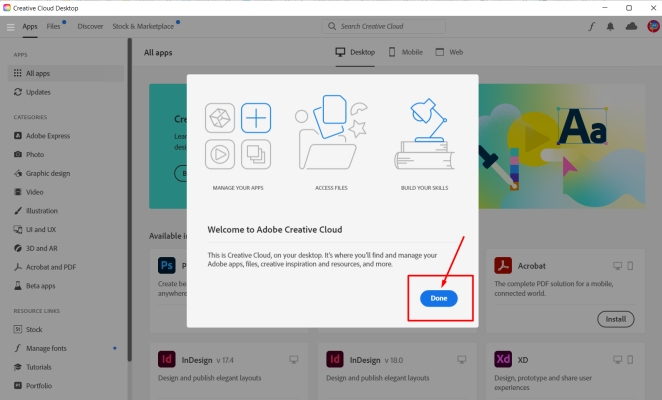662x400 pixels.
Task: Click the fonts f icon in header
Action: pos(591,26)
